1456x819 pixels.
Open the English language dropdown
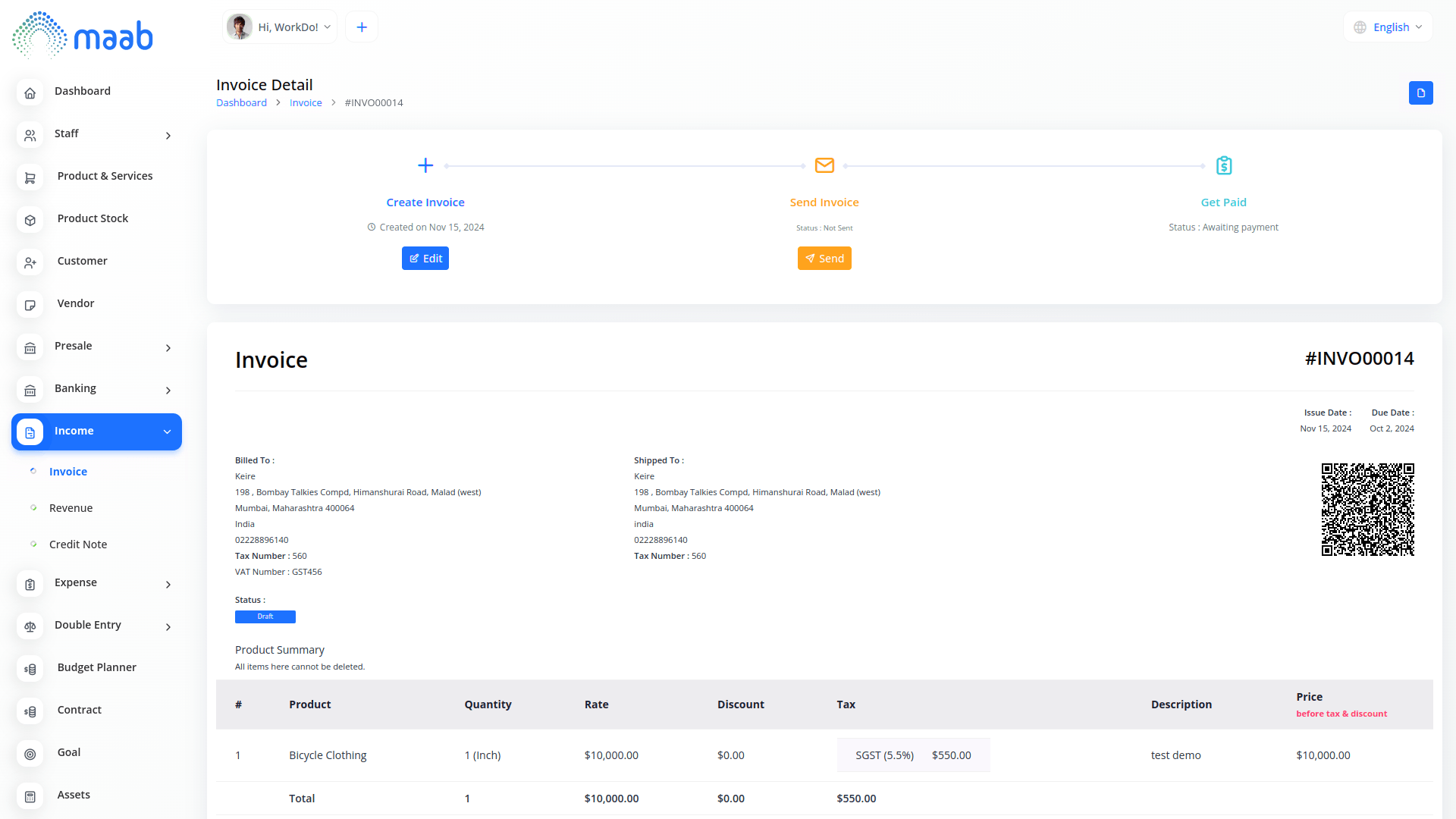tap(1389, 27)
